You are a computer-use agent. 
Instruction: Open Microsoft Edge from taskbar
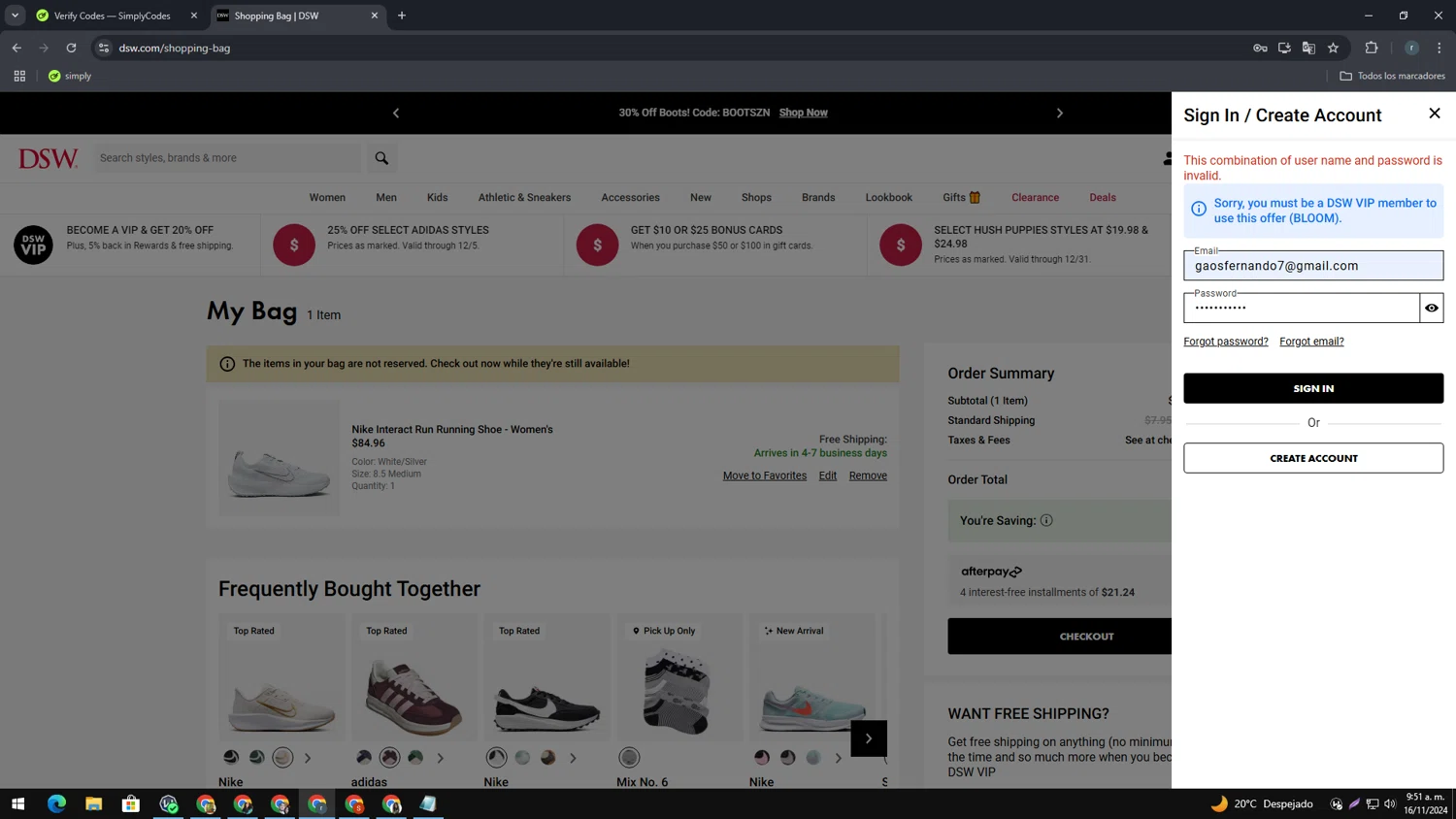click(x=56, y=803)
